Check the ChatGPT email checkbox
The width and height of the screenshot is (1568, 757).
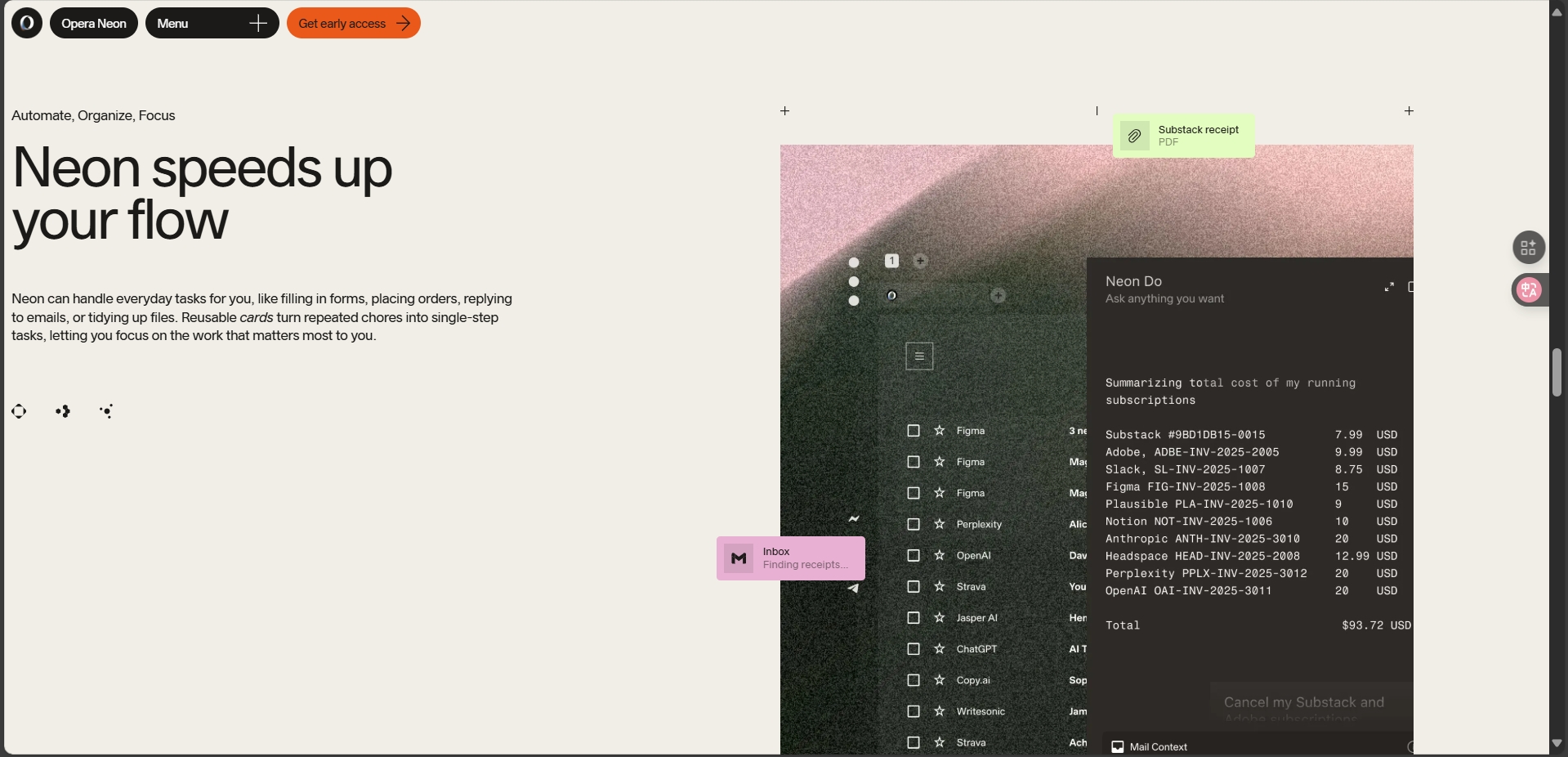914,649
